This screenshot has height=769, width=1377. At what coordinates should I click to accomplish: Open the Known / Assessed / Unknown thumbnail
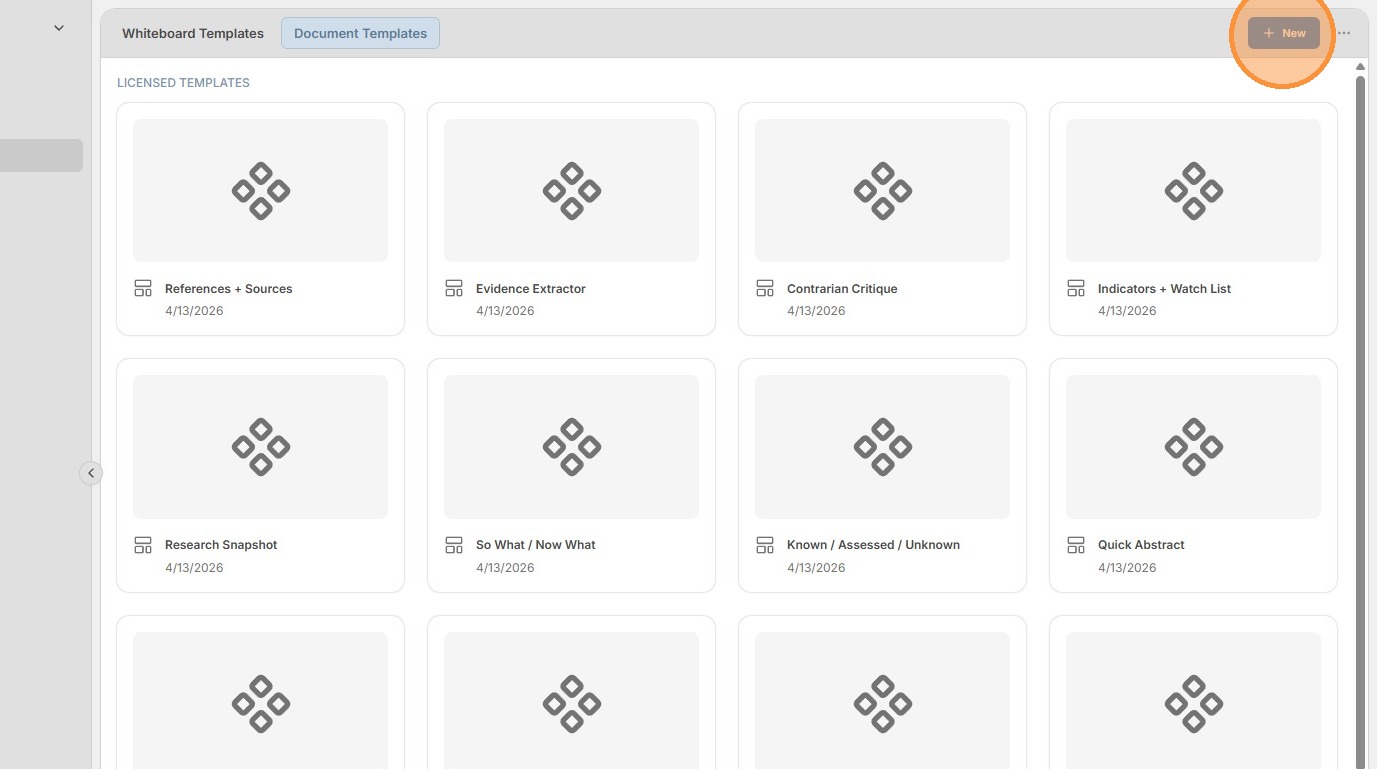point(882,447)
